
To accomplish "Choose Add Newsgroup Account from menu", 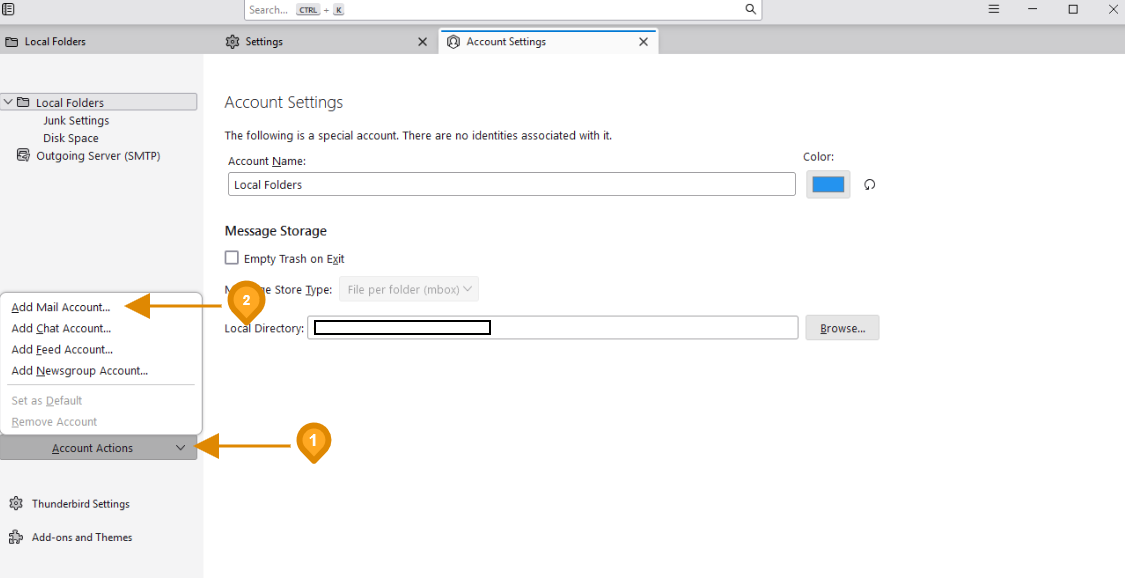I will click(80, 371).
